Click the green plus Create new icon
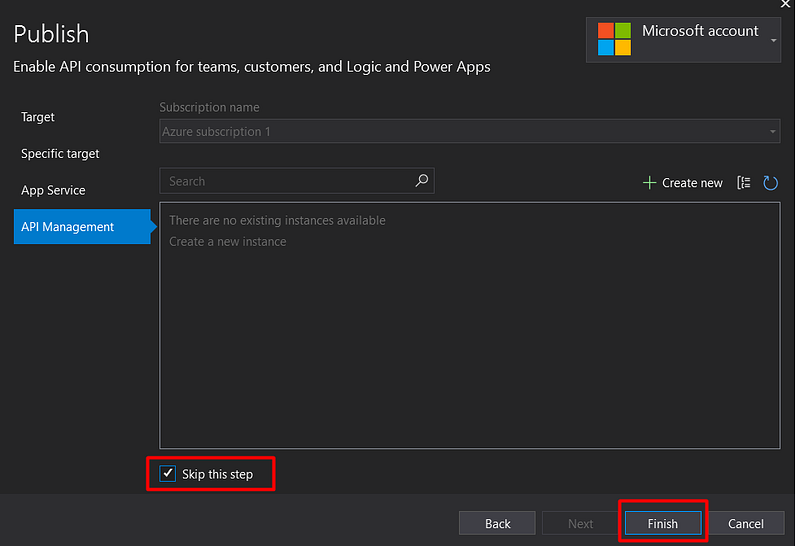This screenshot has height=546, width=800. coord(649,183)
